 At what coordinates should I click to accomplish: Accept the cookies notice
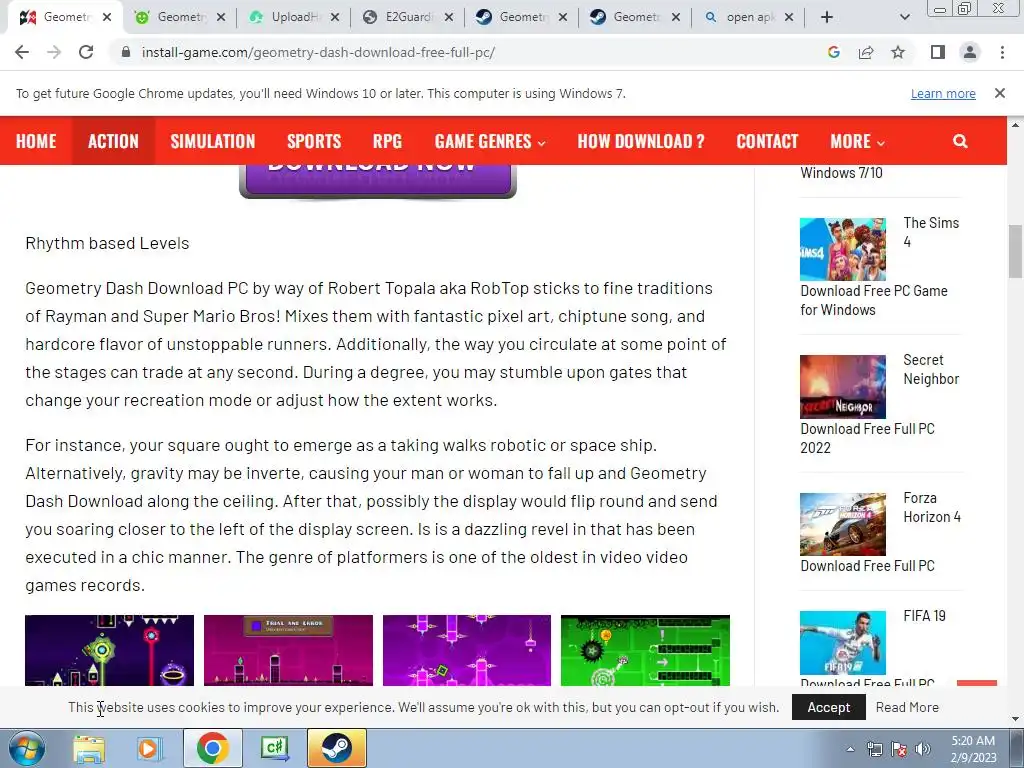(x=829, y=707)
